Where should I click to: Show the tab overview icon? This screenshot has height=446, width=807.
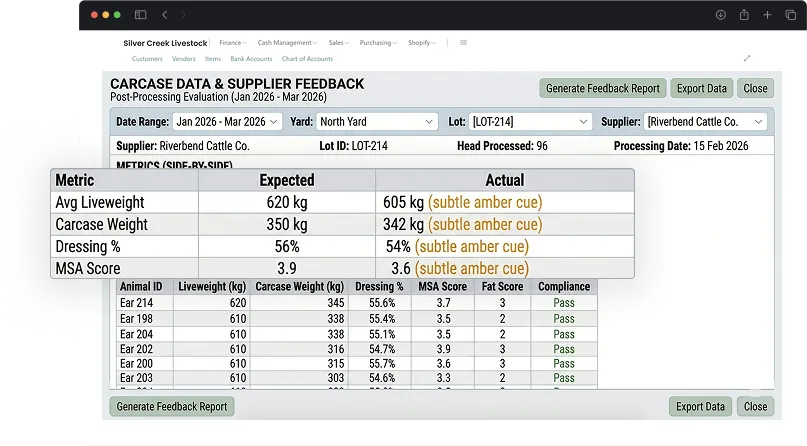coord(791,15)
